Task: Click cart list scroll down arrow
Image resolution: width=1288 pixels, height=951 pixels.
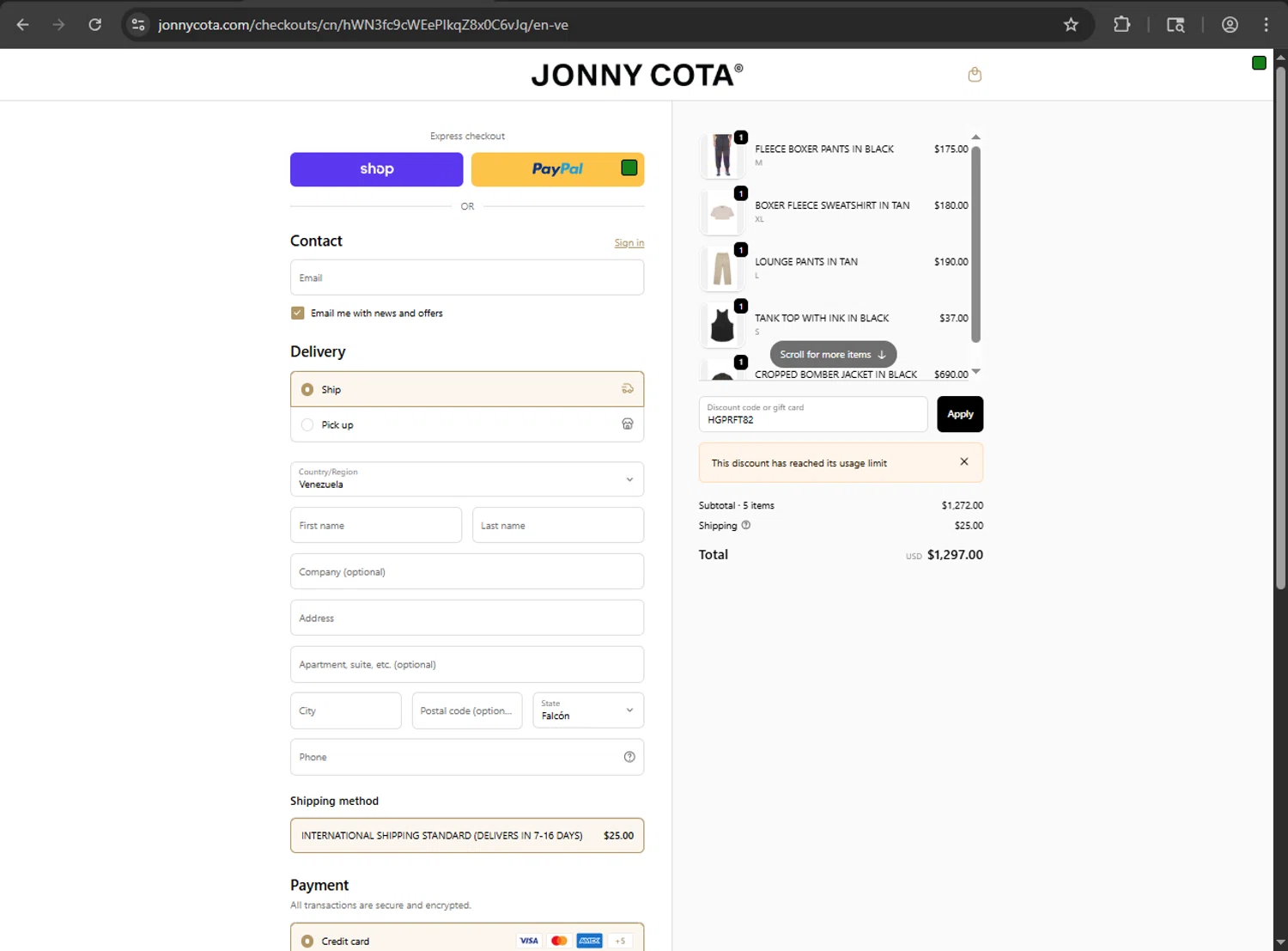Action: coord(975,372)
